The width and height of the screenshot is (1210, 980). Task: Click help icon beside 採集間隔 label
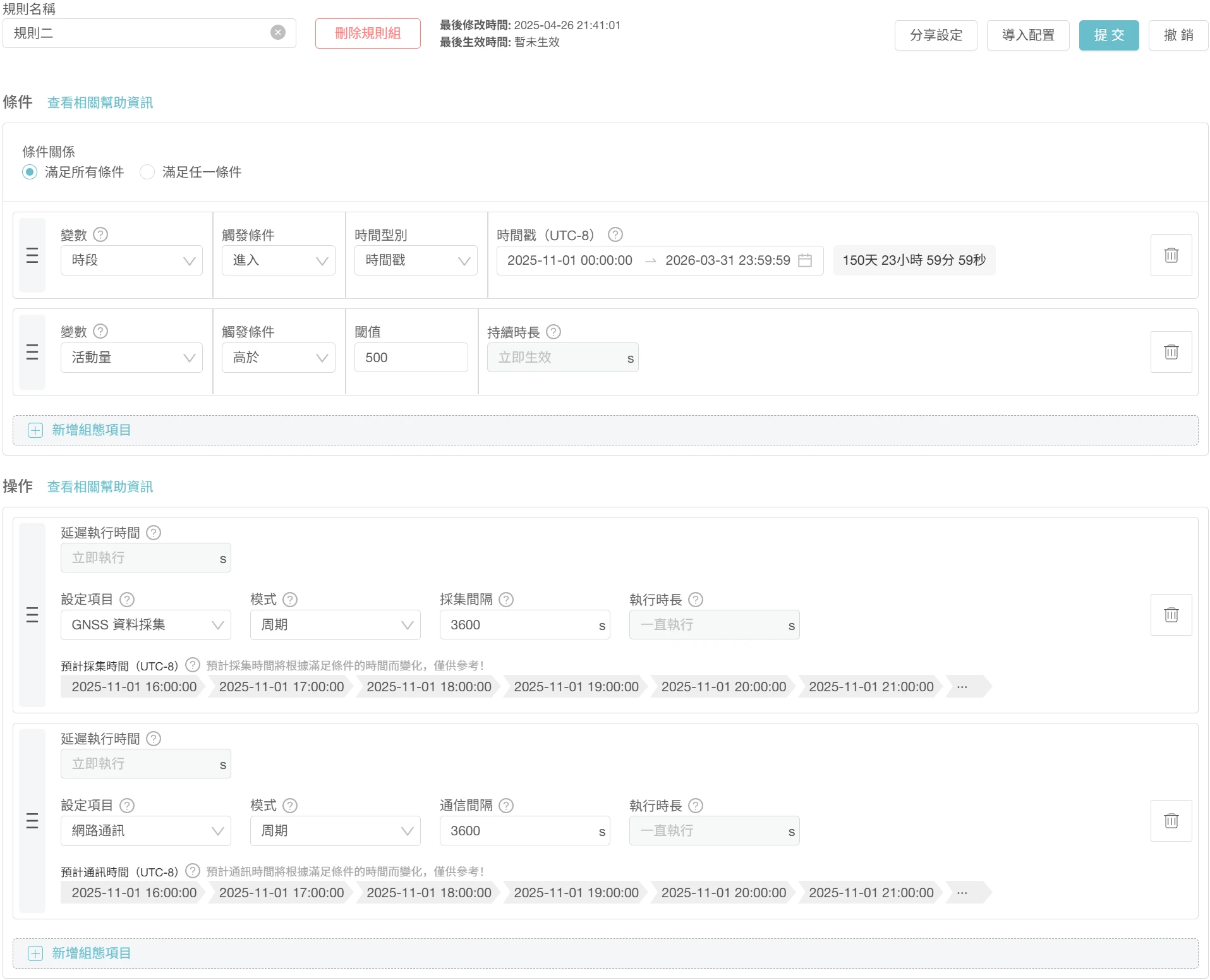pyautogui.click(x=506, y=600)
